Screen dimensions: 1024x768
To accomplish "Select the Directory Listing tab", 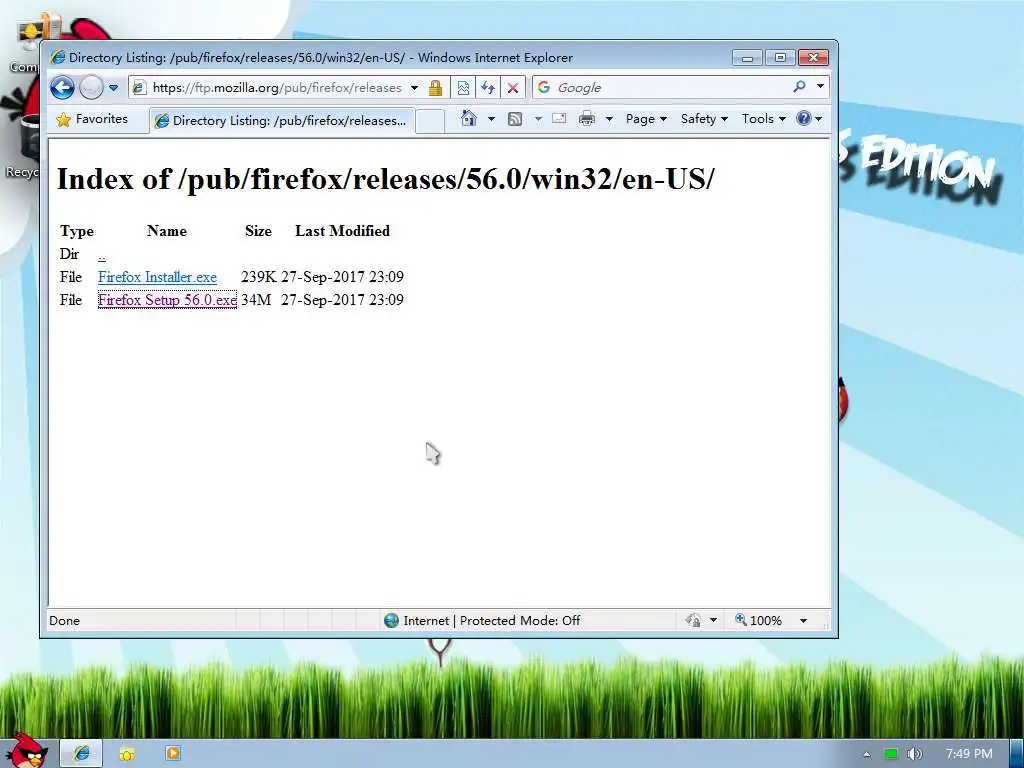I will coord(282,121).
